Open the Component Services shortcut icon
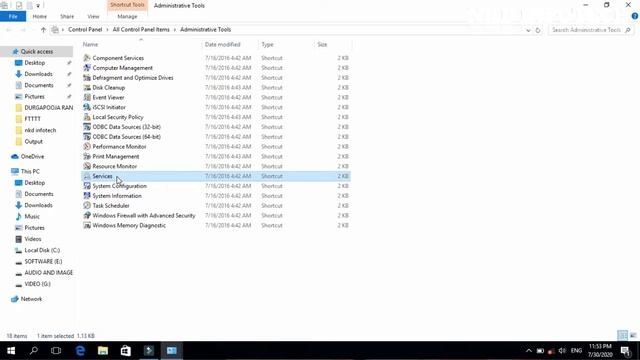Viewport: 640px width, 360px height. coord(87,58)
